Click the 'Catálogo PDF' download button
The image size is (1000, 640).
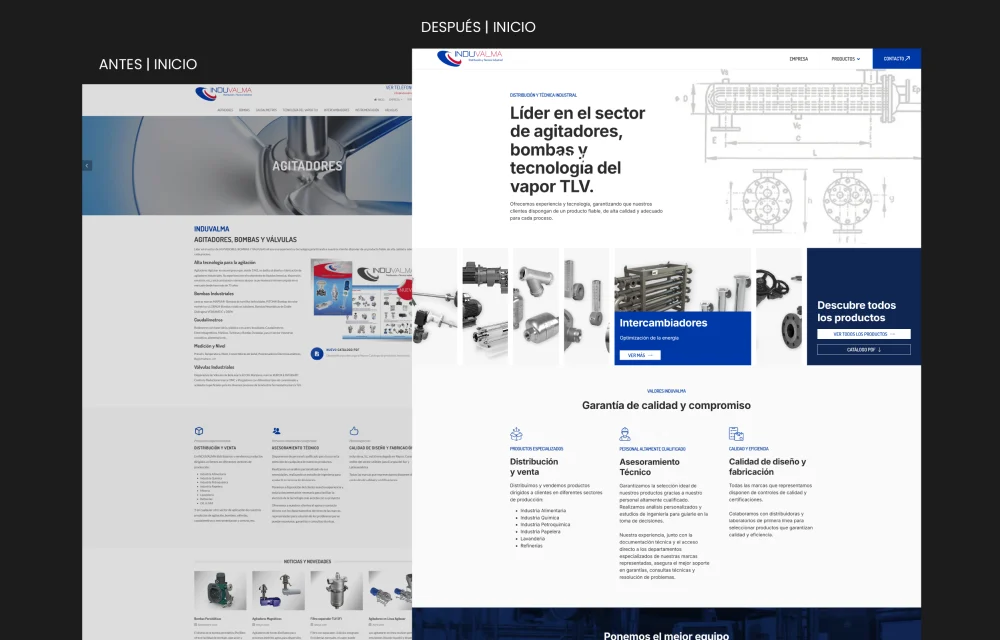pos(864,349)
